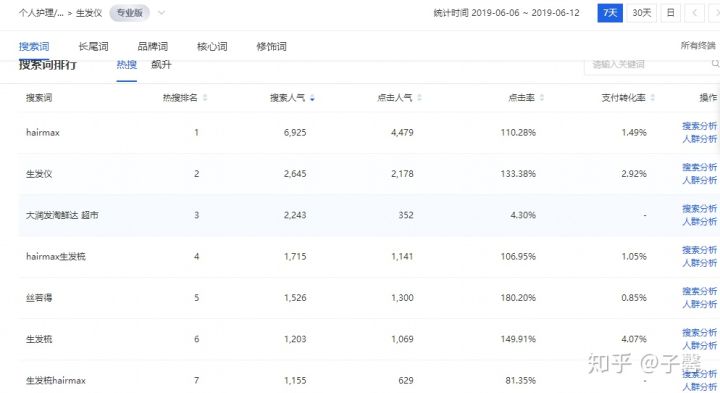Click the 生发仪 breadcrumb category
This screenshot has width=720, height=393.
(x=89, y=13)
